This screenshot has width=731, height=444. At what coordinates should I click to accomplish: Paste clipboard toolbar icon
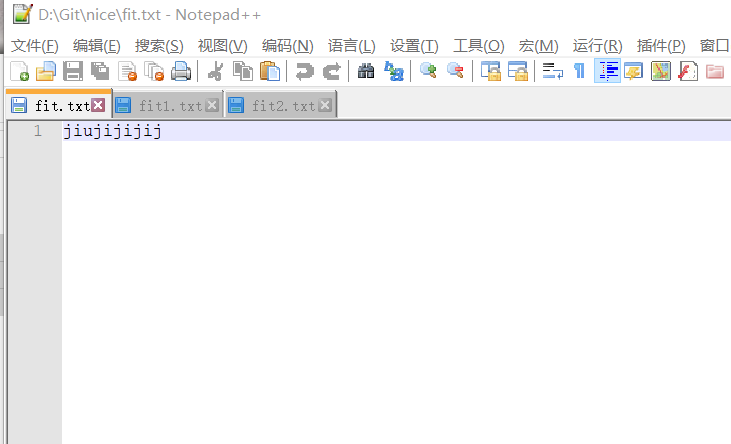tap(269, 71)
